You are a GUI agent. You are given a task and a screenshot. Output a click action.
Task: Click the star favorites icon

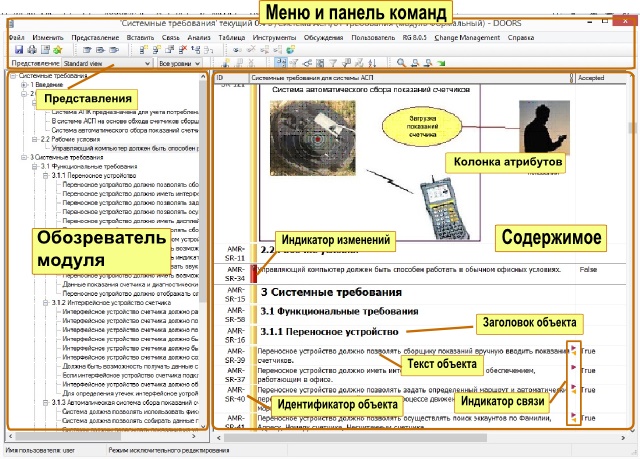pyautogui.click(x=58, y=50)
